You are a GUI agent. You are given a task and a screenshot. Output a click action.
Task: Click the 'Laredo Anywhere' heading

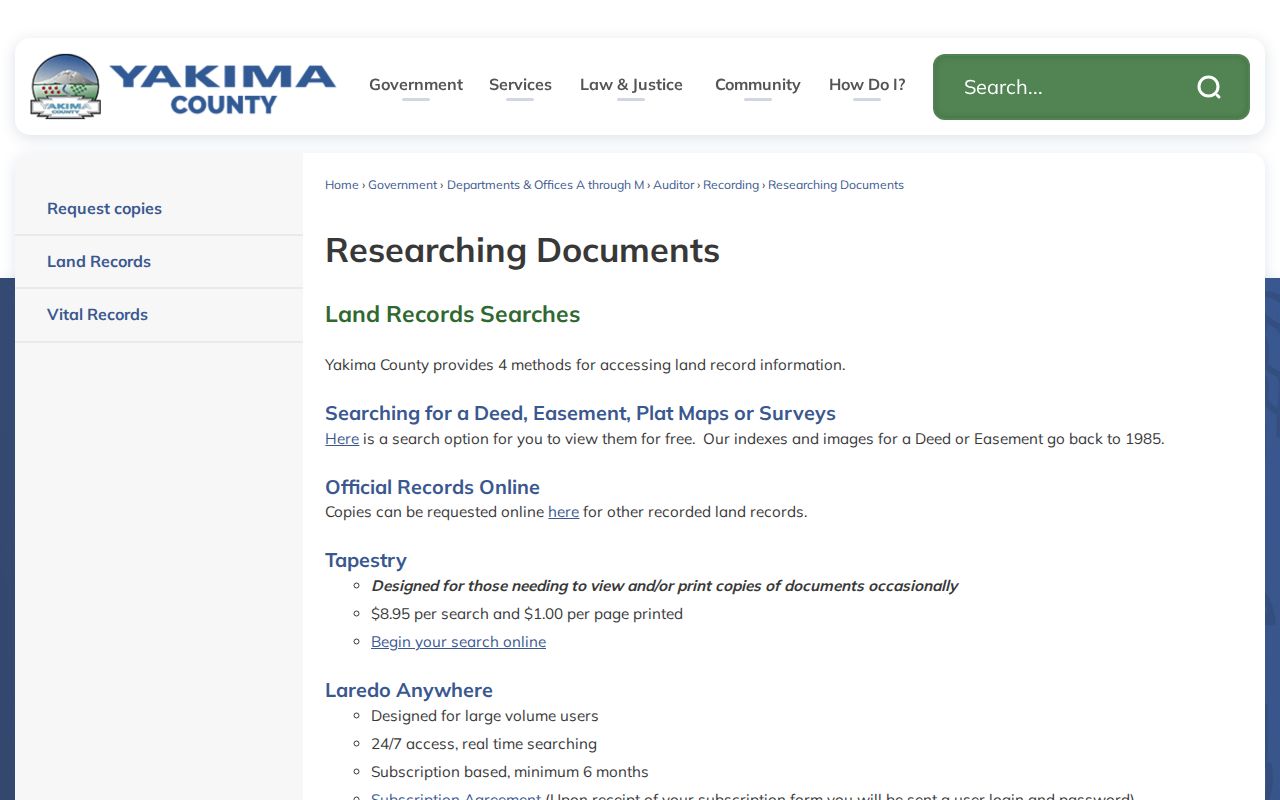pos(409,690)
